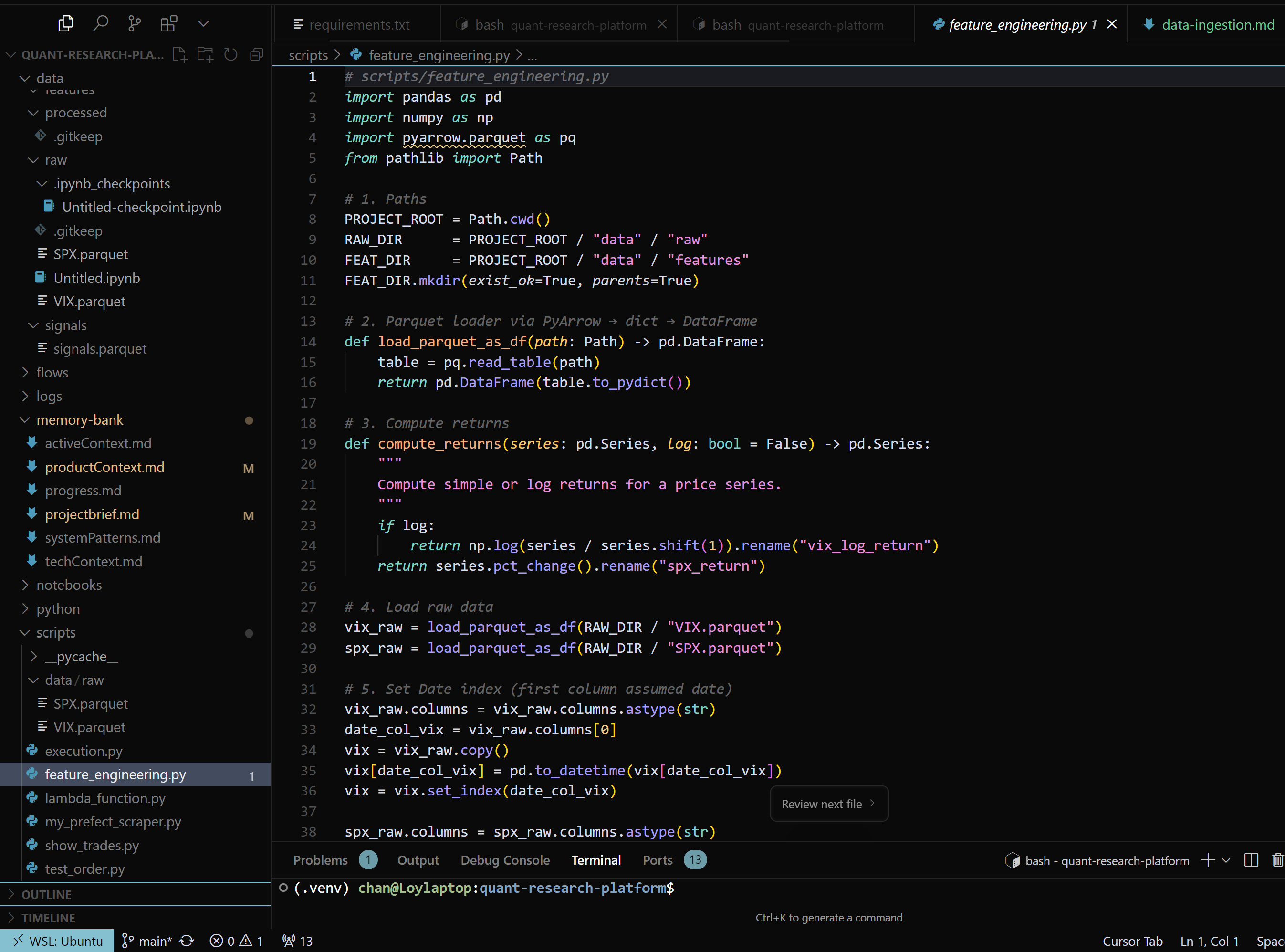Collapse the memory-bank folder
This screenshot has height=952, width=1285.
80,419
